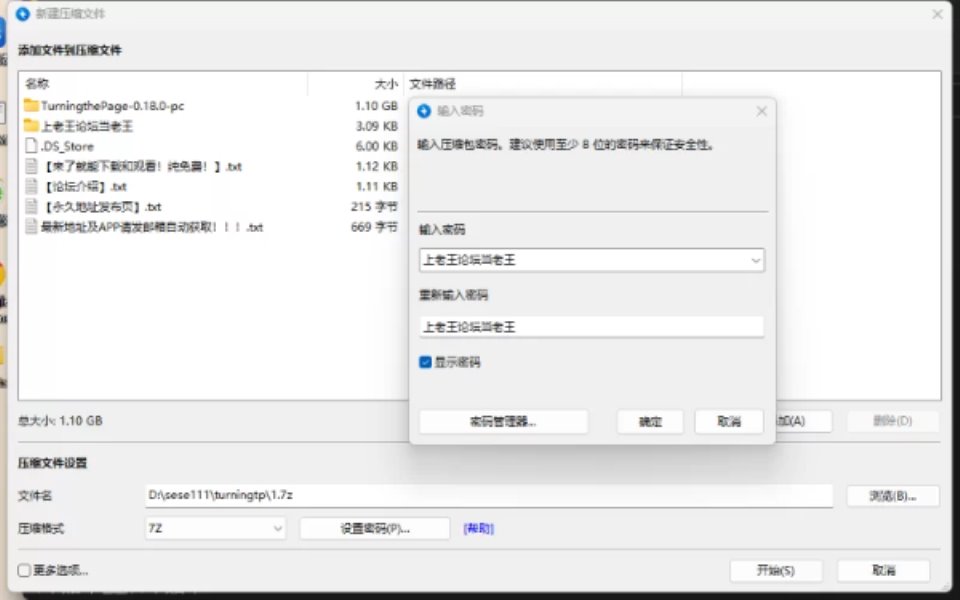Screen dimensions: 960x600
Task: Click the 上老王论坛当老王 folder icon
Action: coord(31,126)
